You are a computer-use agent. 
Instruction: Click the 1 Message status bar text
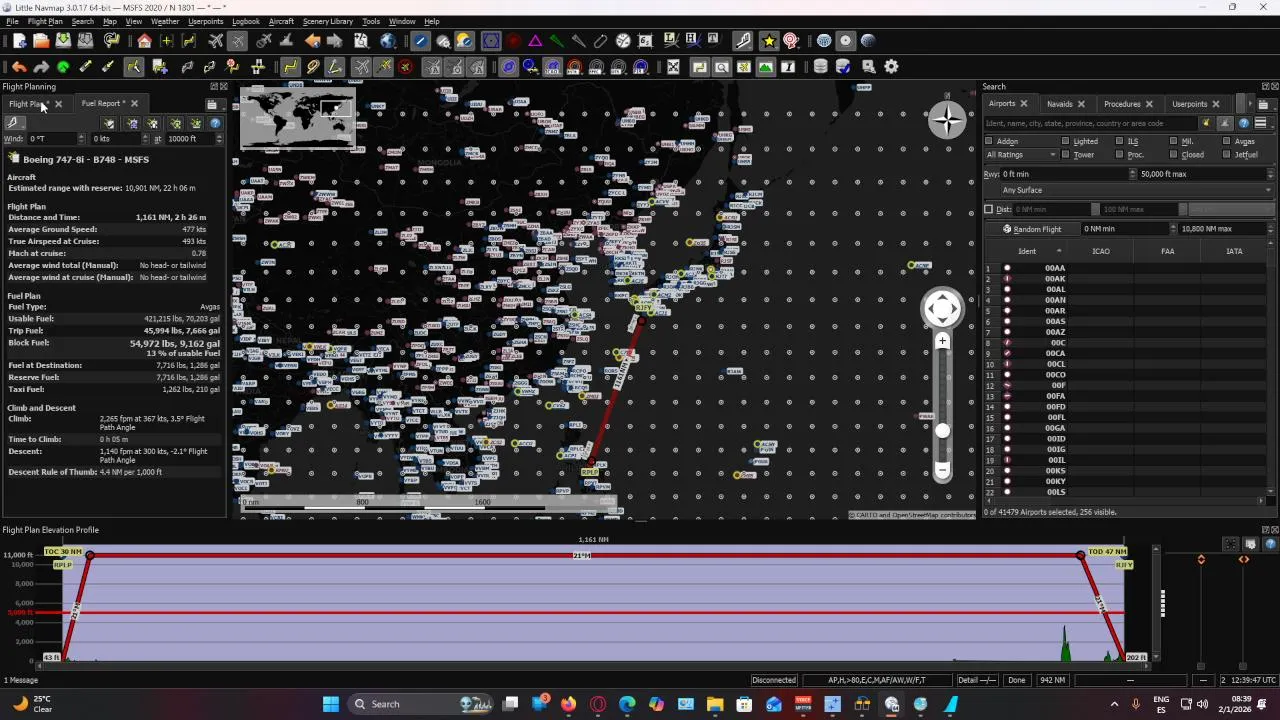21,680
